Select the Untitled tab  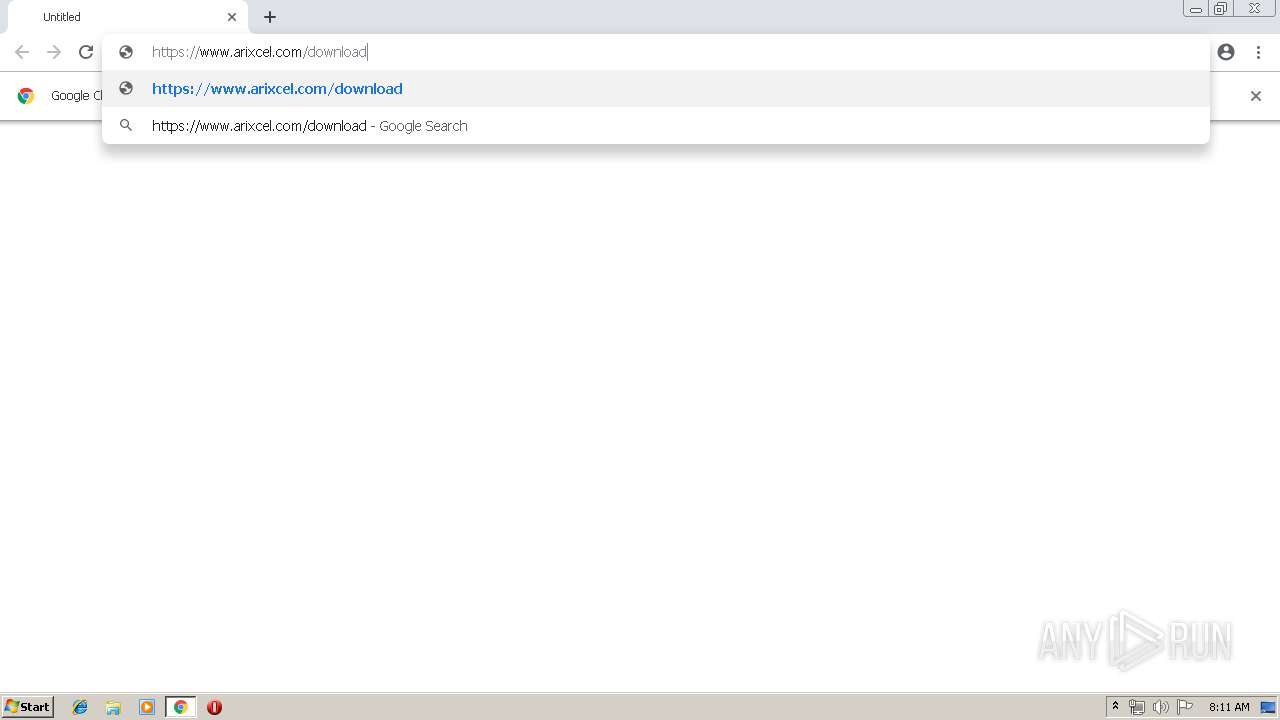(x=128, y=17)
